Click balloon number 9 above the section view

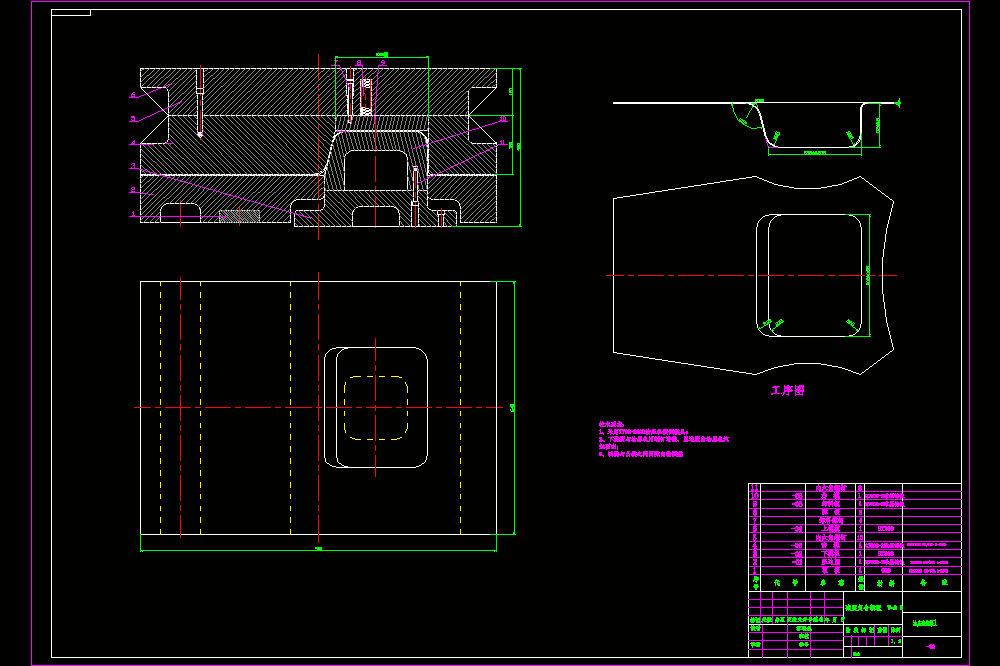(383, 63)
